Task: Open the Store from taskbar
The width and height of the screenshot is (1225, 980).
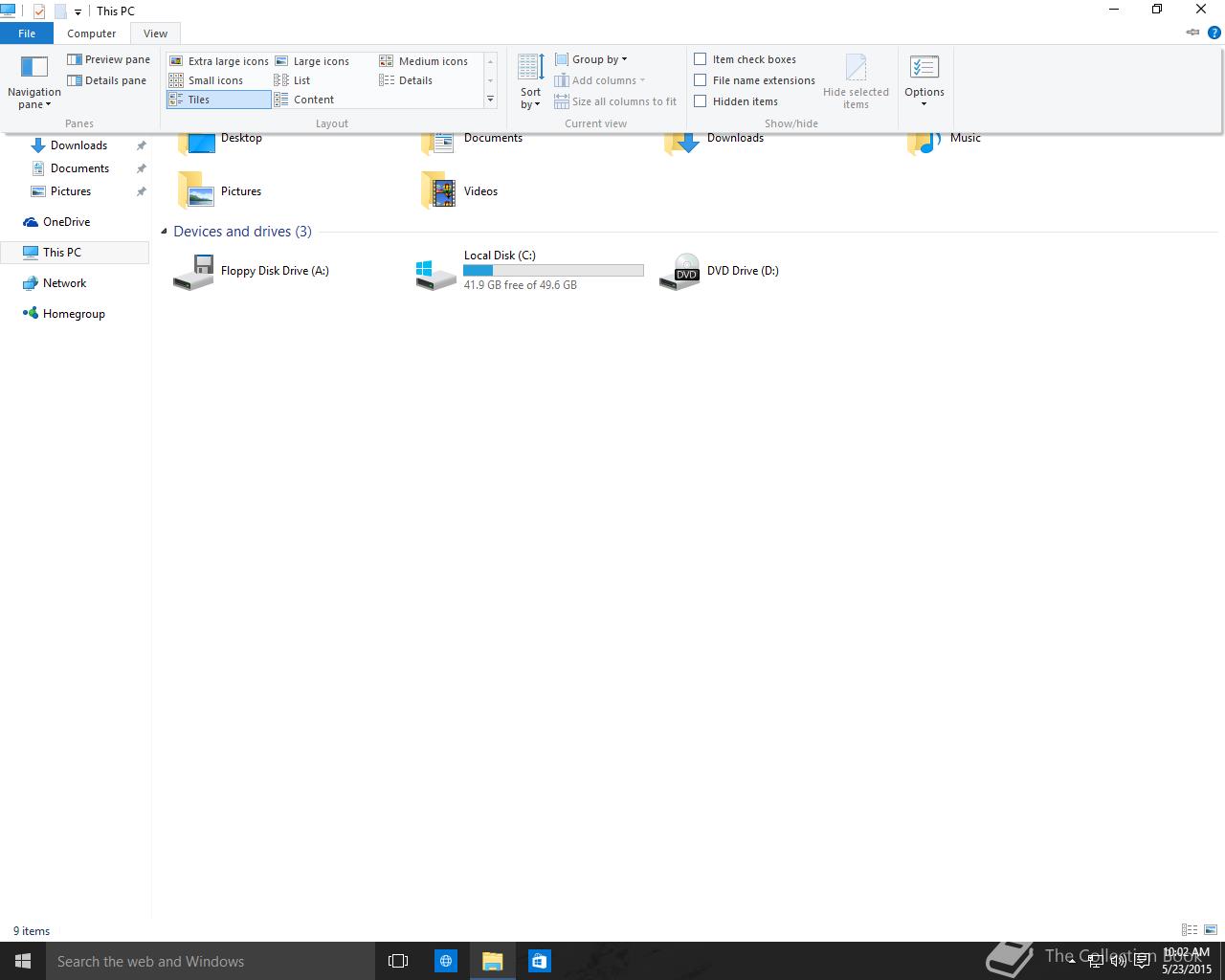Action: click(539, 961)
